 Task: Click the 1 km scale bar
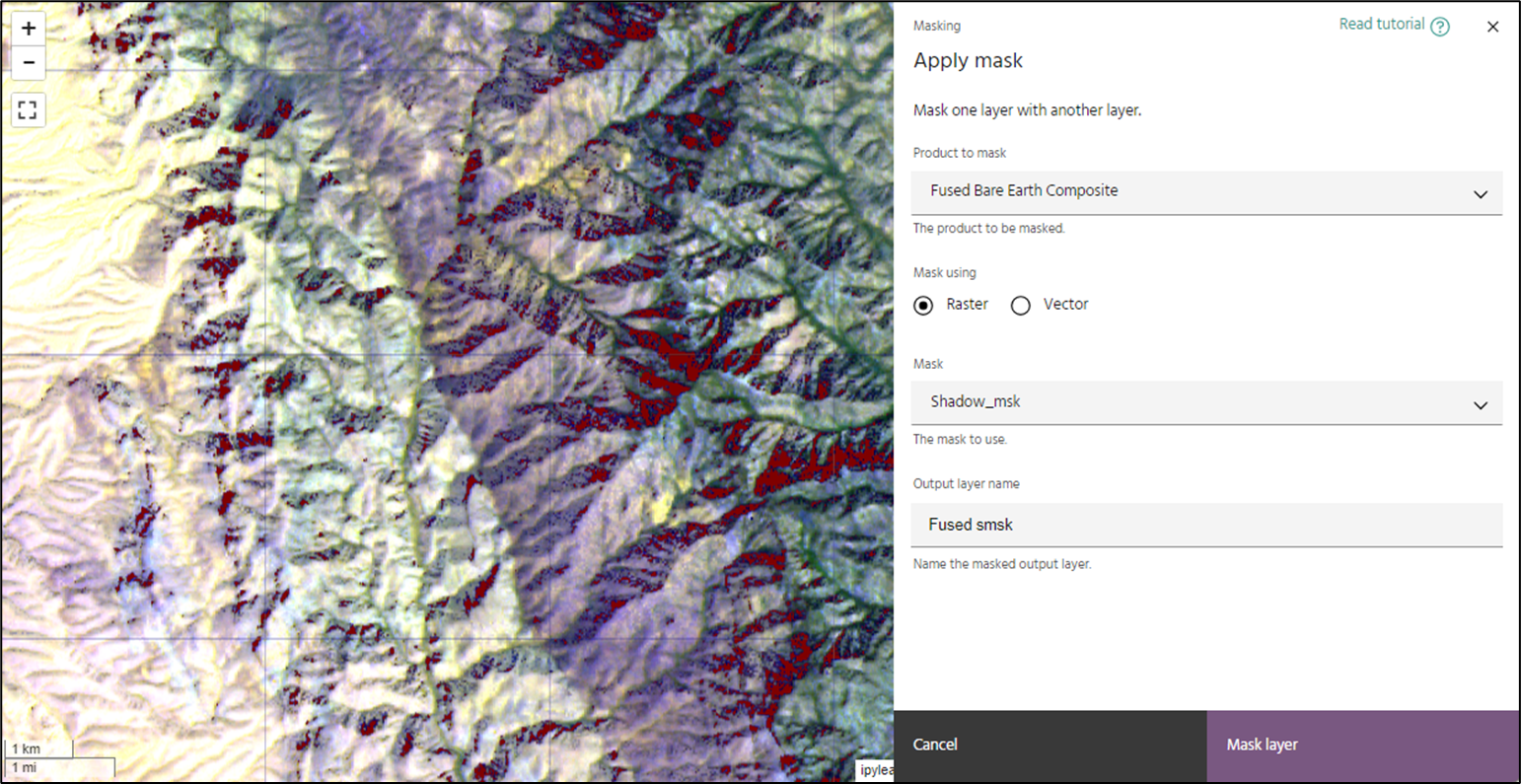pyautogui.click(x=39, y=749)
